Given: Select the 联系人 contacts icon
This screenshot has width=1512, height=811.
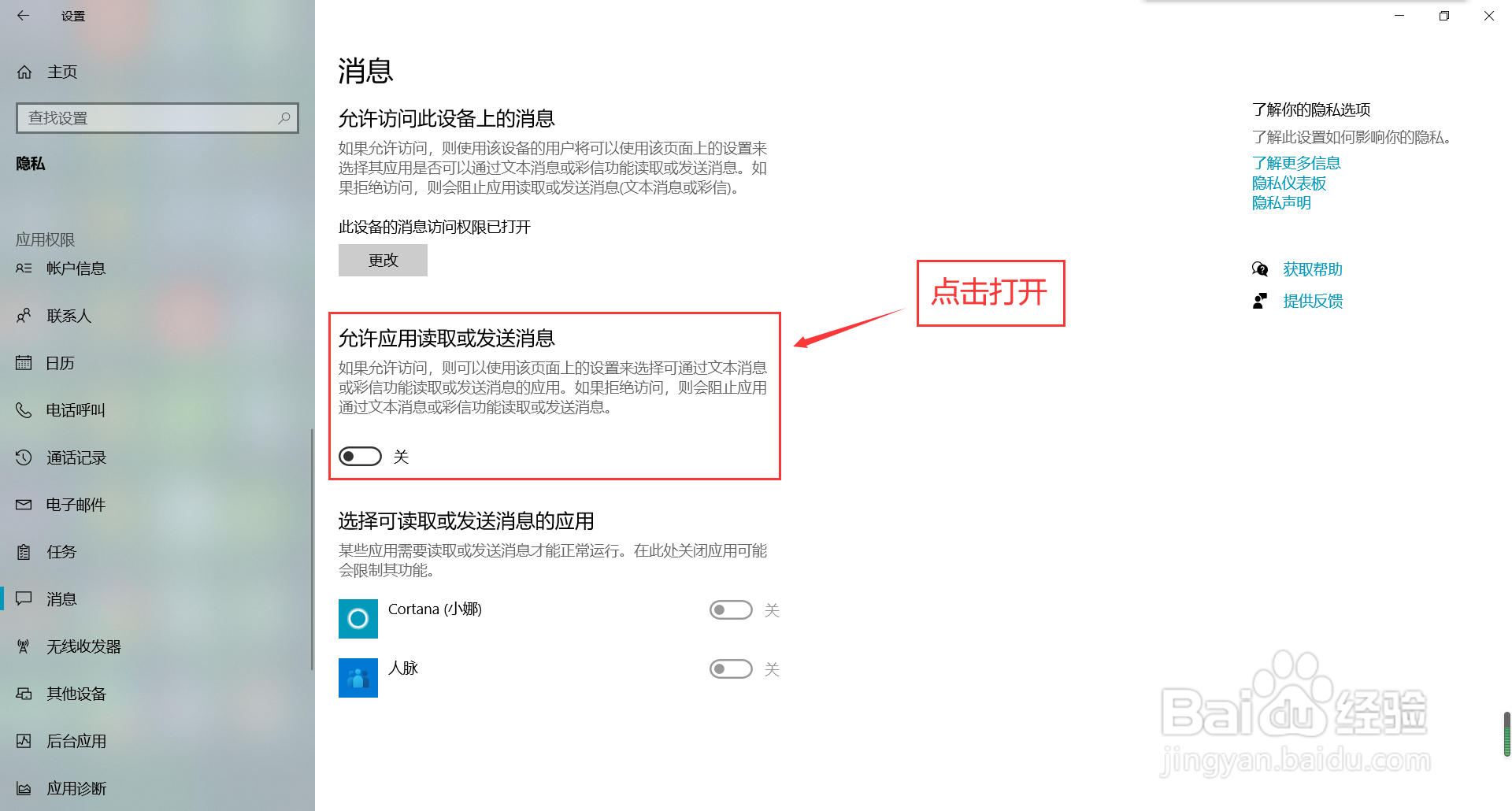Looking at the screenshot, I should [24, 316].
